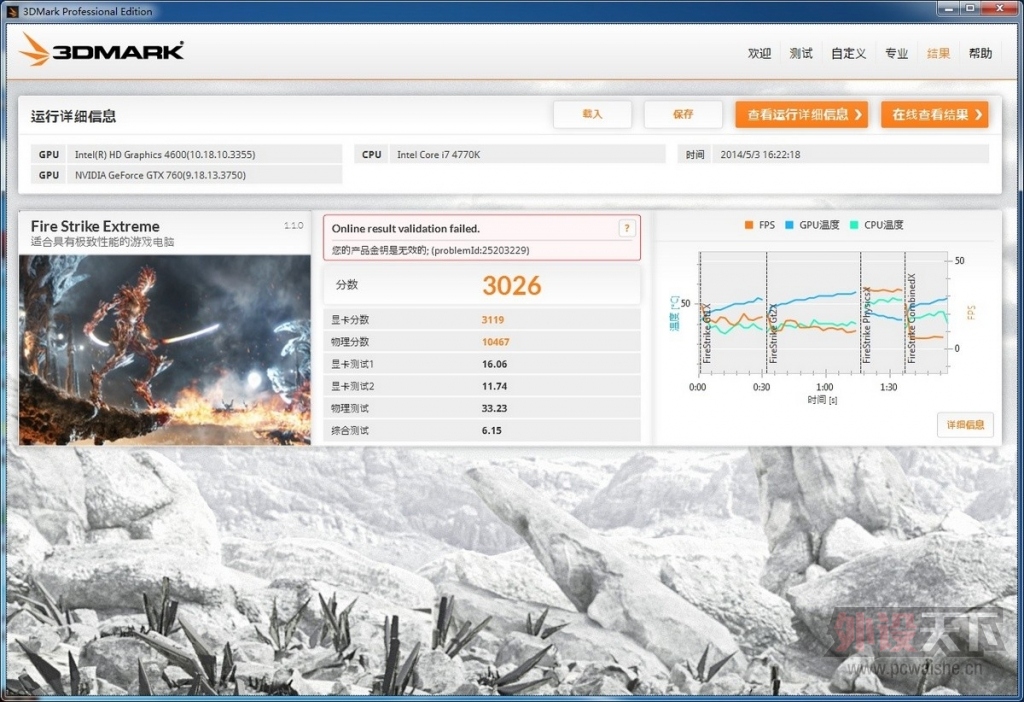Viewport: 1024px width, 702px height.
Task: Click the 显卡测试2 value 11.74
Action: (494, 387)
